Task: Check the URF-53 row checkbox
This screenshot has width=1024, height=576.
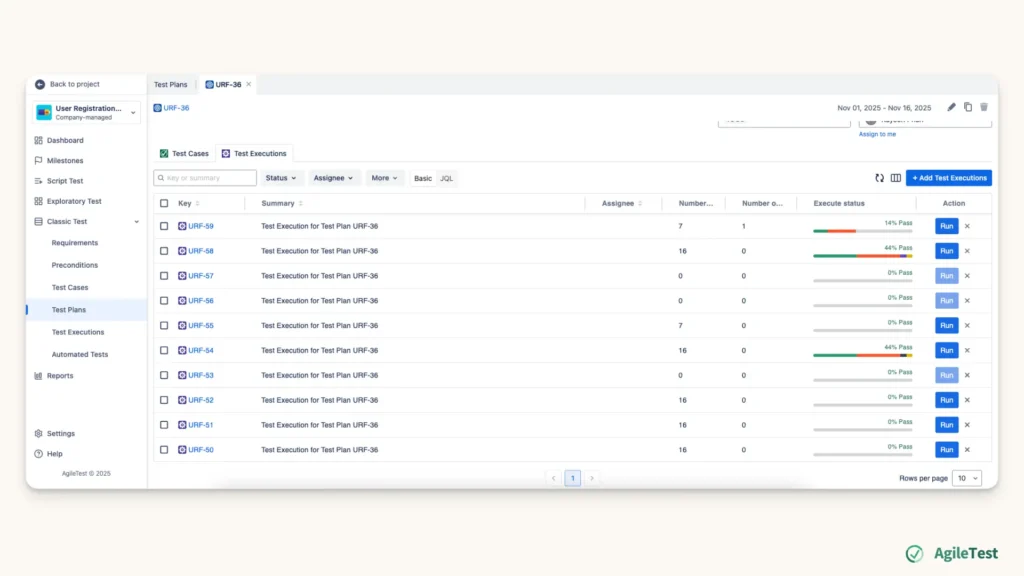Action: (x=164, y=376)
